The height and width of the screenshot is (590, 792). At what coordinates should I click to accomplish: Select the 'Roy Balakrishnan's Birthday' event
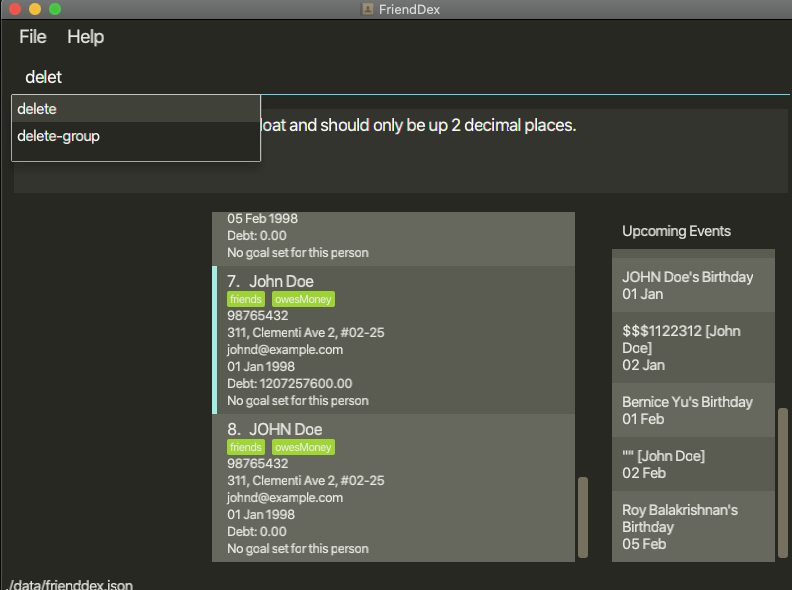click(693, 527)
